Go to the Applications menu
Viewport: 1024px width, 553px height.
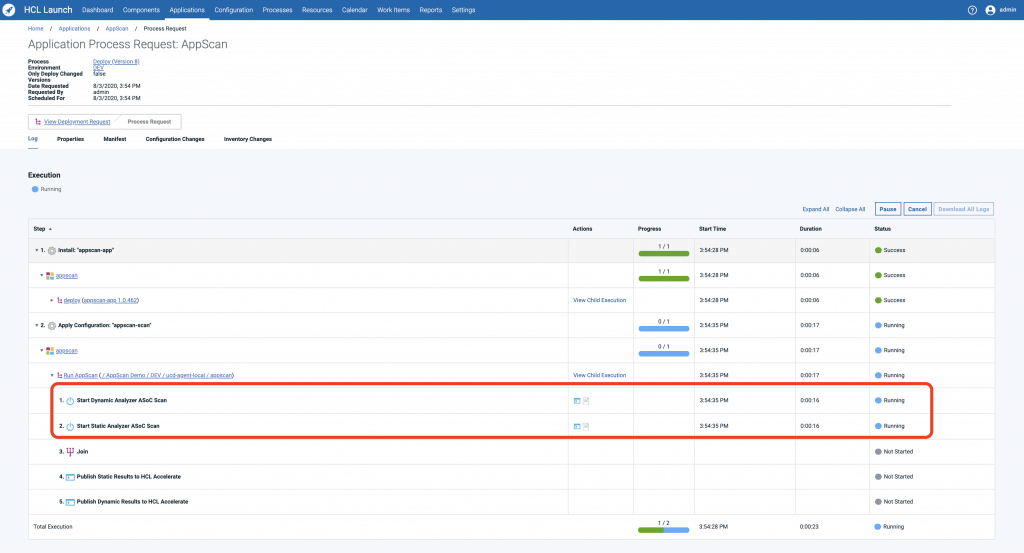[187, 10]
